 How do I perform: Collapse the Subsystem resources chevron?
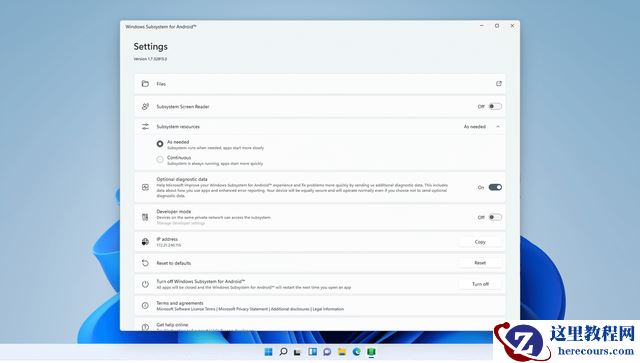pos(498,127)
